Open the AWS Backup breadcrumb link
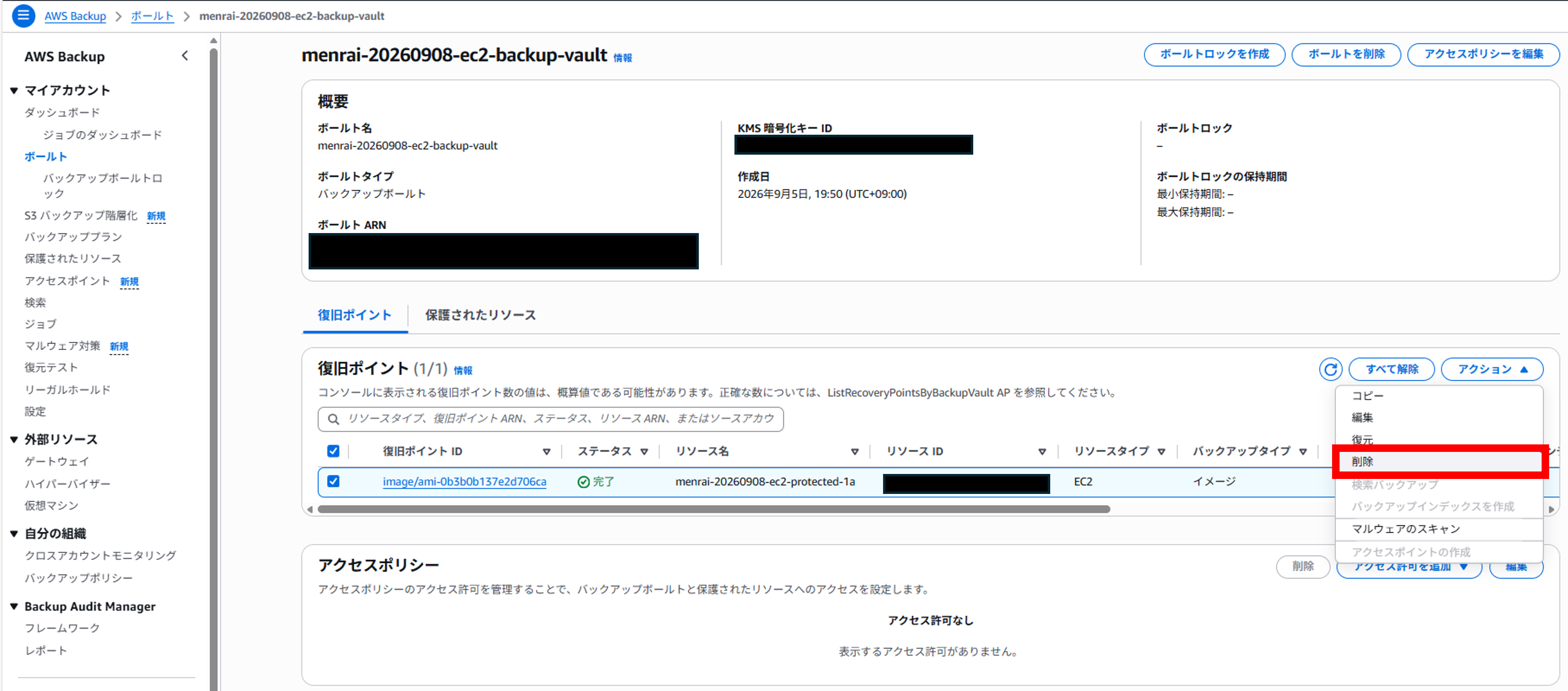This screenshot has width=1568, height=691. [x=75, y=16]
